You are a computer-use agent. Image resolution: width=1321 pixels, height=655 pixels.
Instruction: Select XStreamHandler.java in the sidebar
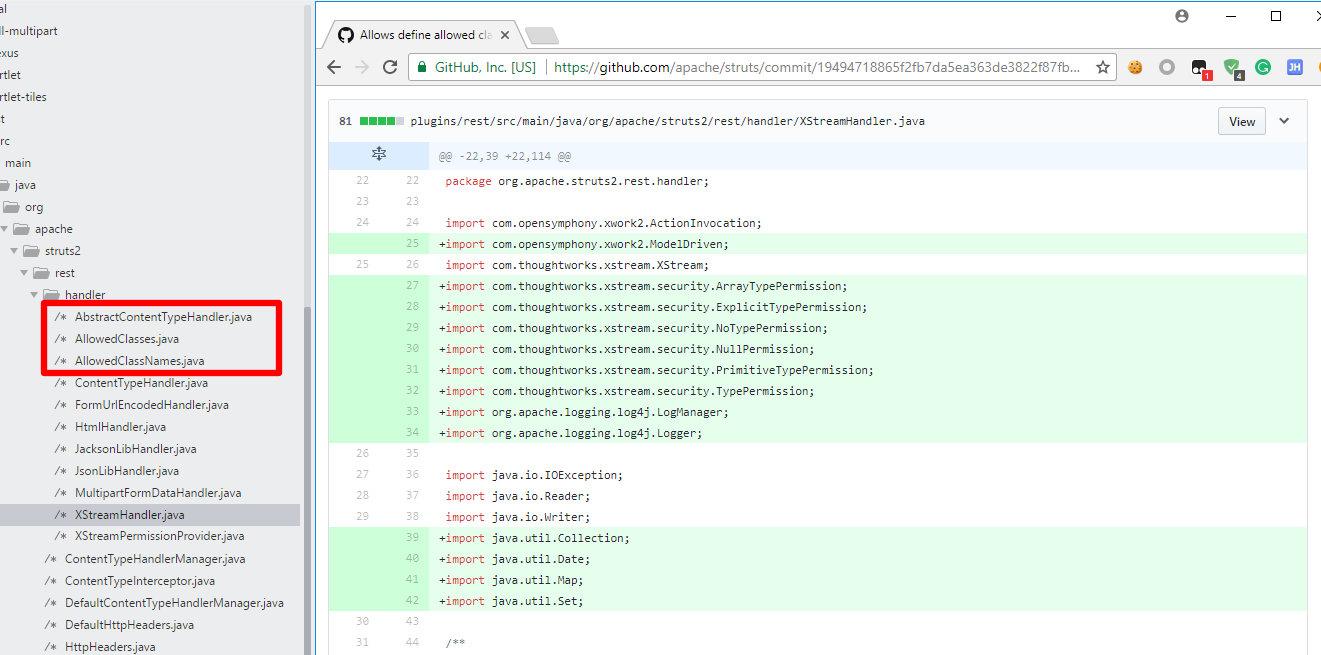pyautogui.click(x=130, y=515)
